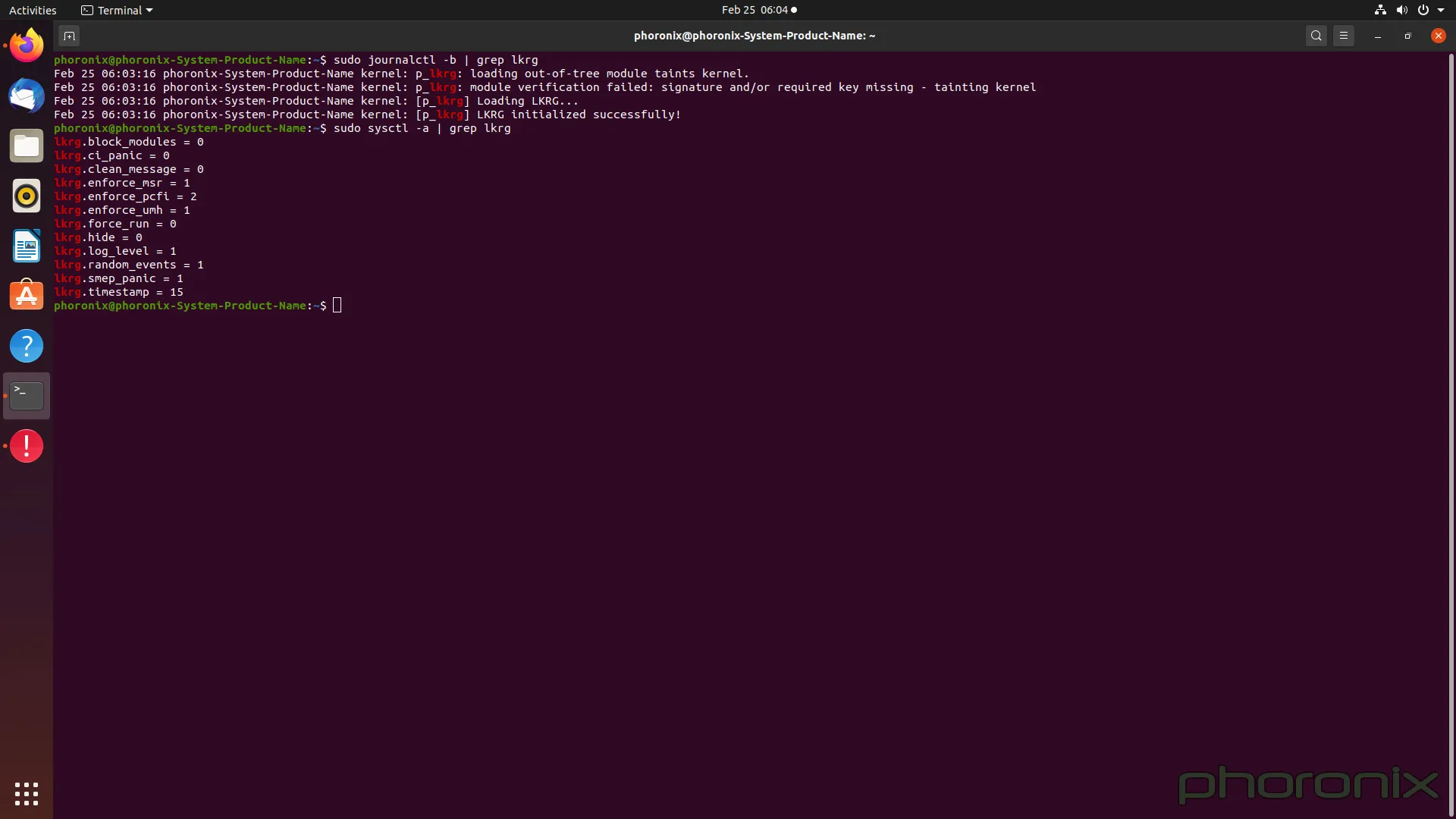
Task: Click 'lkrg.force_run = 0' line
Action: [115, 224]
